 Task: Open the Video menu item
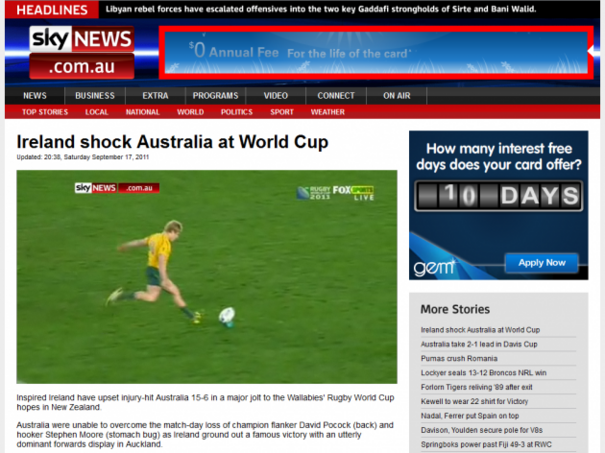click(x=276, y=96)
